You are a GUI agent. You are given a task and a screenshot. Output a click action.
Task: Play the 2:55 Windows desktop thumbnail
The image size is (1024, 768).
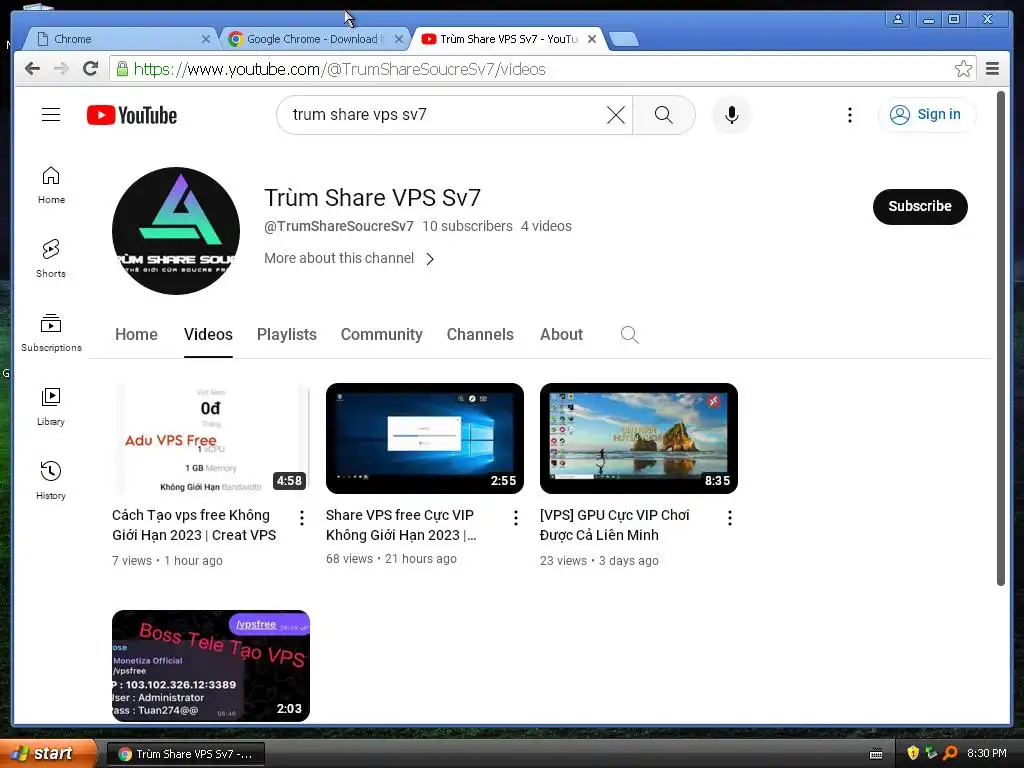[424, 438]
